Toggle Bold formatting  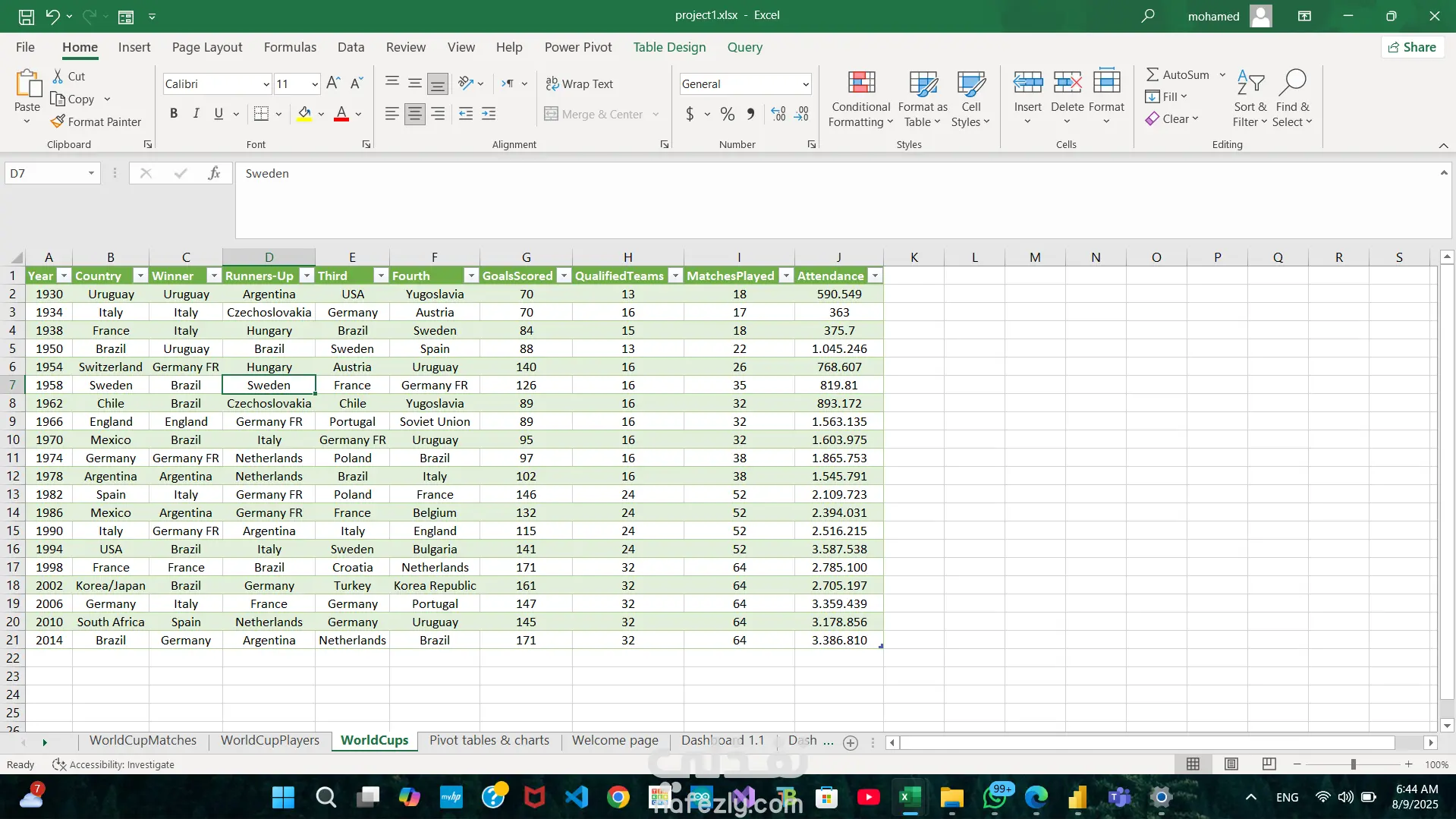(x=174, y=114)
